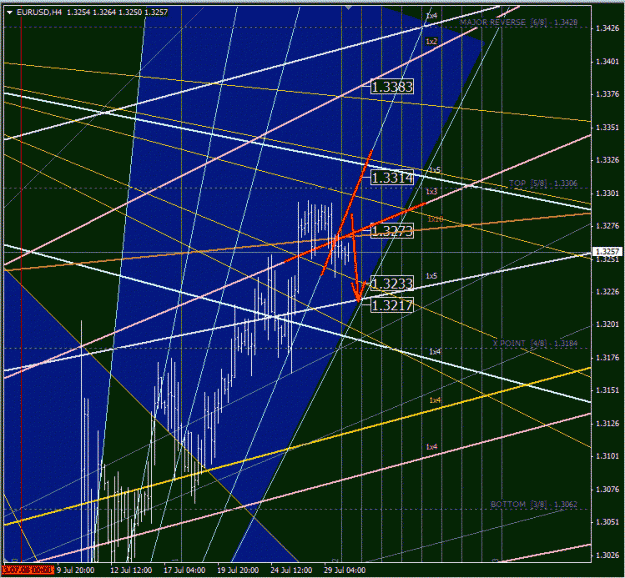This screenshot has width=625, height=578.
Task: Select the 1.3233 price label box
Action: click(392, 283)
